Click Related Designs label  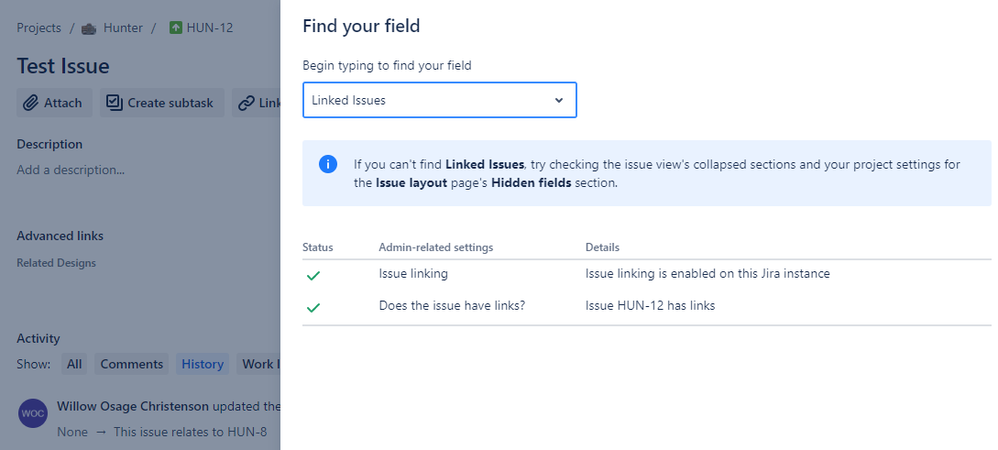56,263
